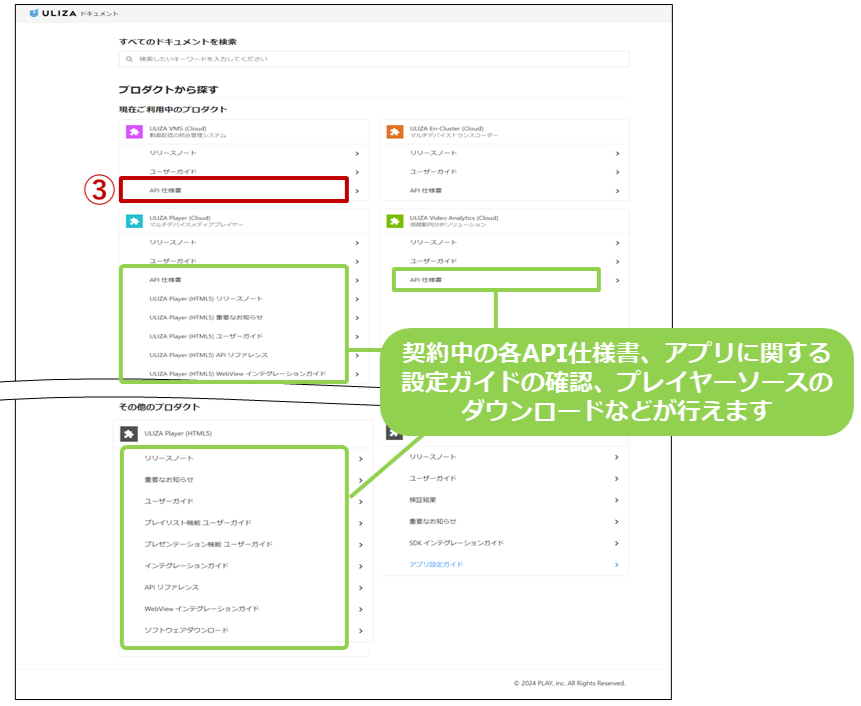Click chevron beside "ULIZA Player (HTML5) API リファレンス"
861x706 pixels.
pyautogui.click(x=357, y=355)
